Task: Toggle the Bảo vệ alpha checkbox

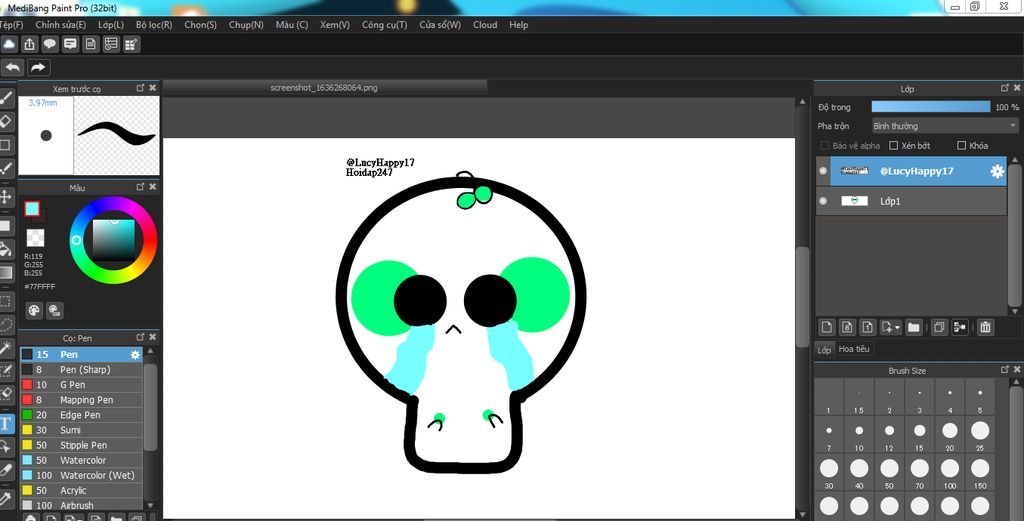Action: 825,146
